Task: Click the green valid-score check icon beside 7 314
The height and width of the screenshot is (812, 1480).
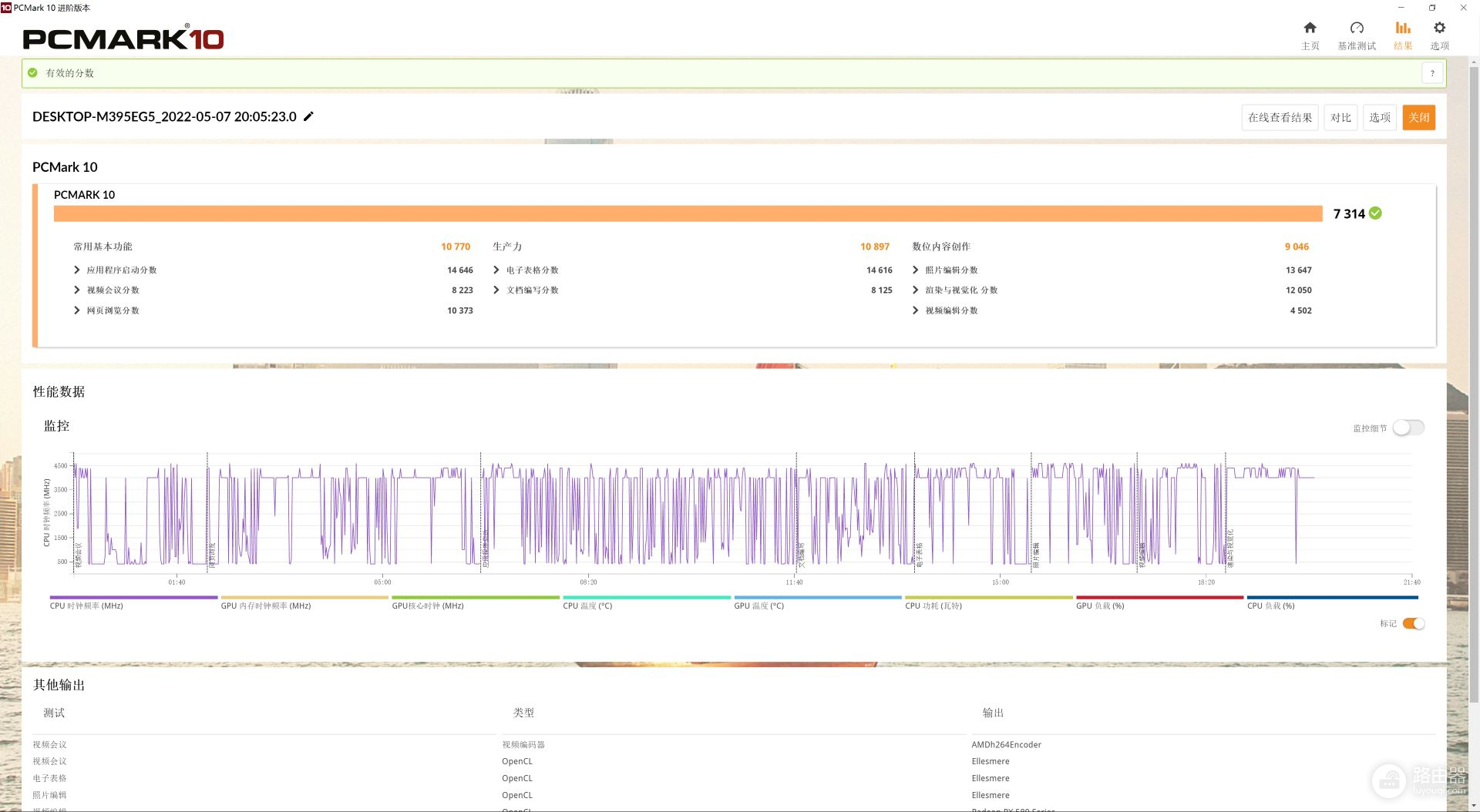Action: 1375,213
